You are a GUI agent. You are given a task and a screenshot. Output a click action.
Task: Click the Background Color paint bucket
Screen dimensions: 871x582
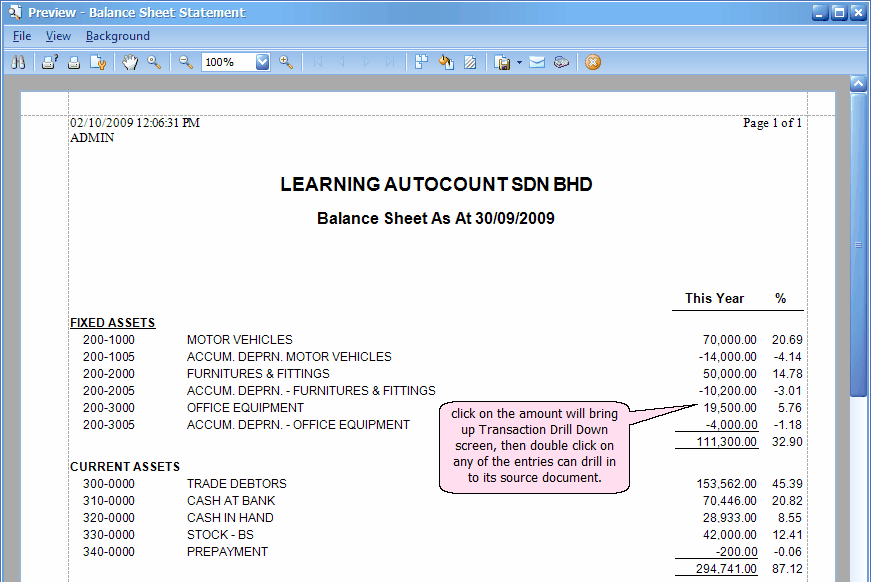[446, 62]
